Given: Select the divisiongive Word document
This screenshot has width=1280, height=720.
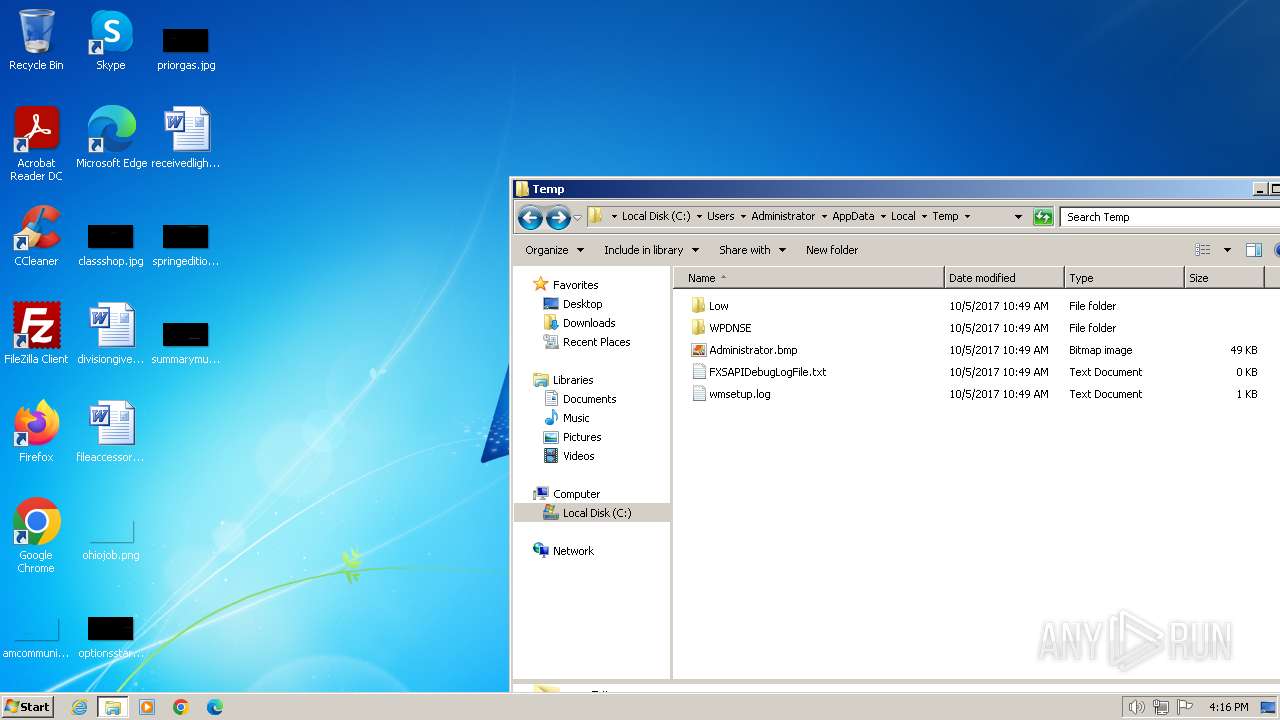Looking at the screenshot, I should 110,334.
